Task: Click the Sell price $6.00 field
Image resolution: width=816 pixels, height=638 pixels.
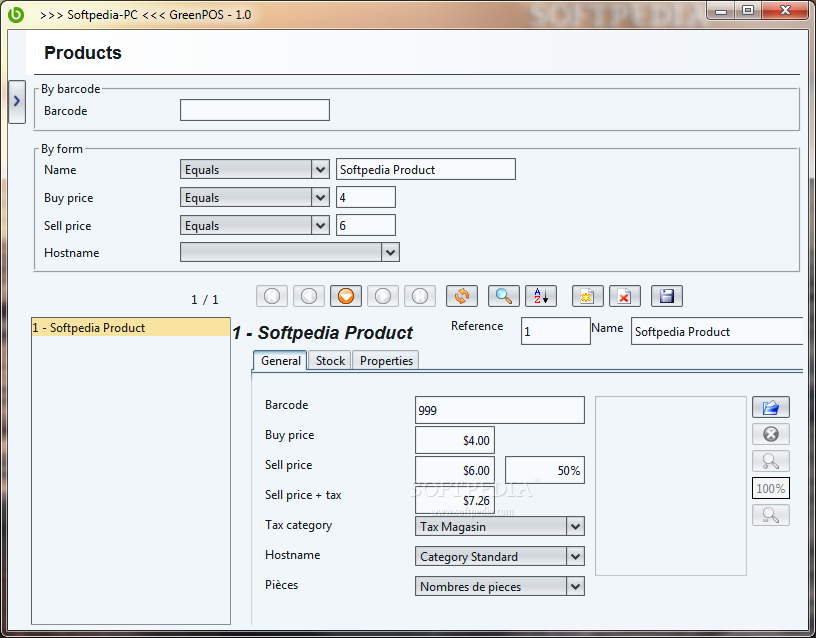Action: 455,470
